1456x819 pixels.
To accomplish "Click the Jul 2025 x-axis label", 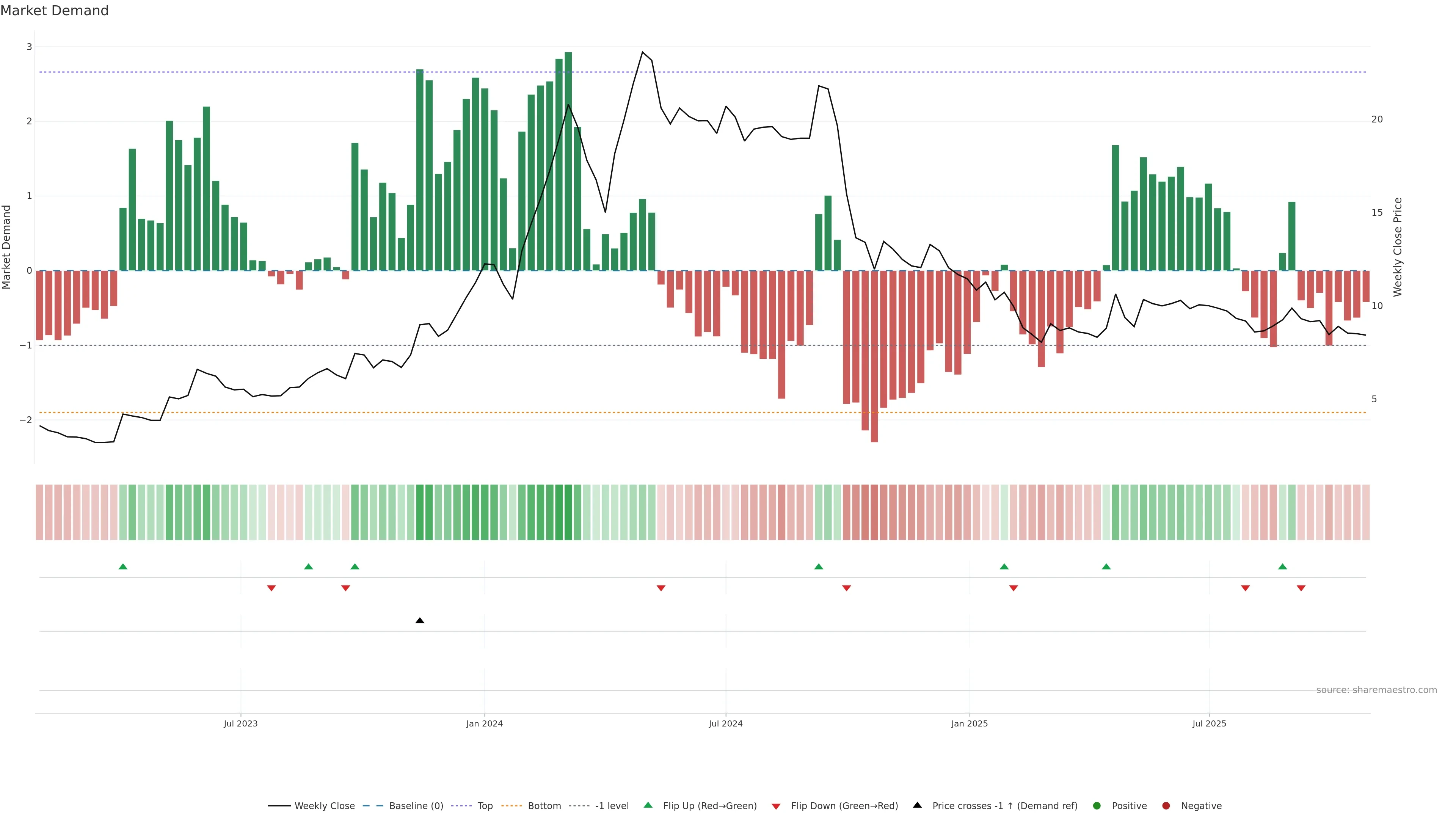I will [1209, 723].
